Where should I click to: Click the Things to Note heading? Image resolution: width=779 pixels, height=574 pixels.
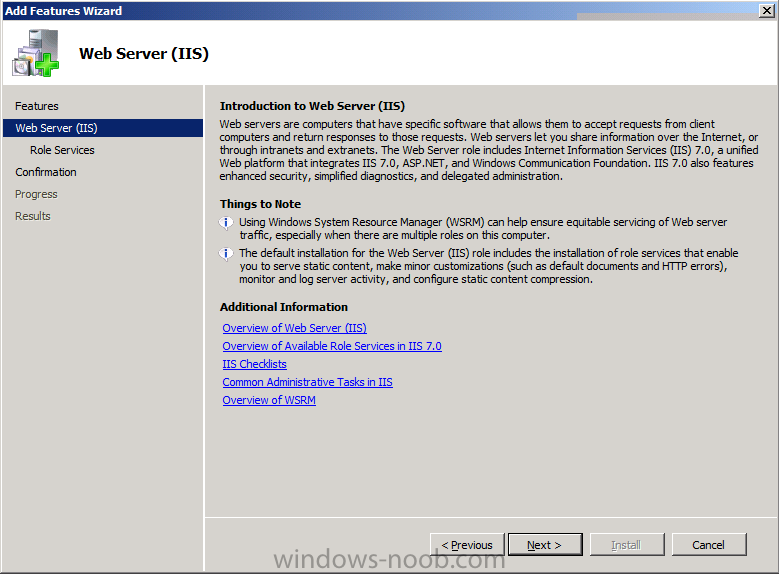pos(260,204)
